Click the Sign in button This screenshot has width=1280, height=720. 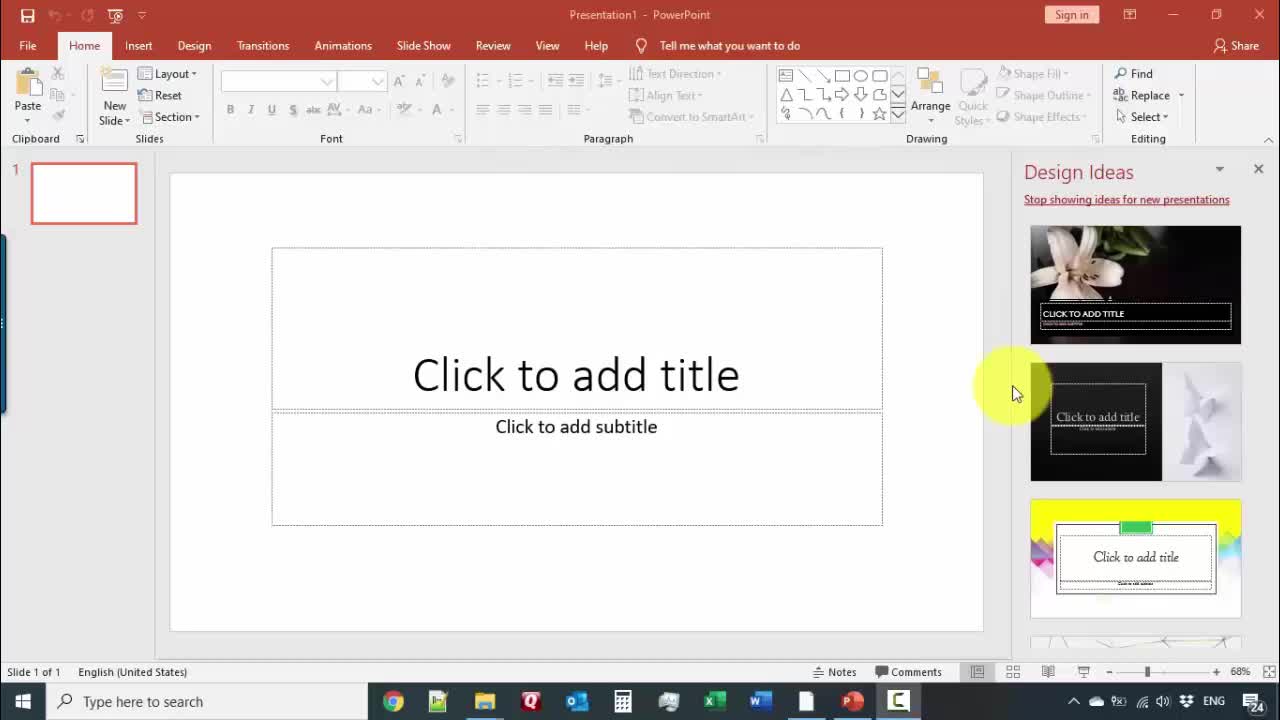click(x=1071, y=15)
